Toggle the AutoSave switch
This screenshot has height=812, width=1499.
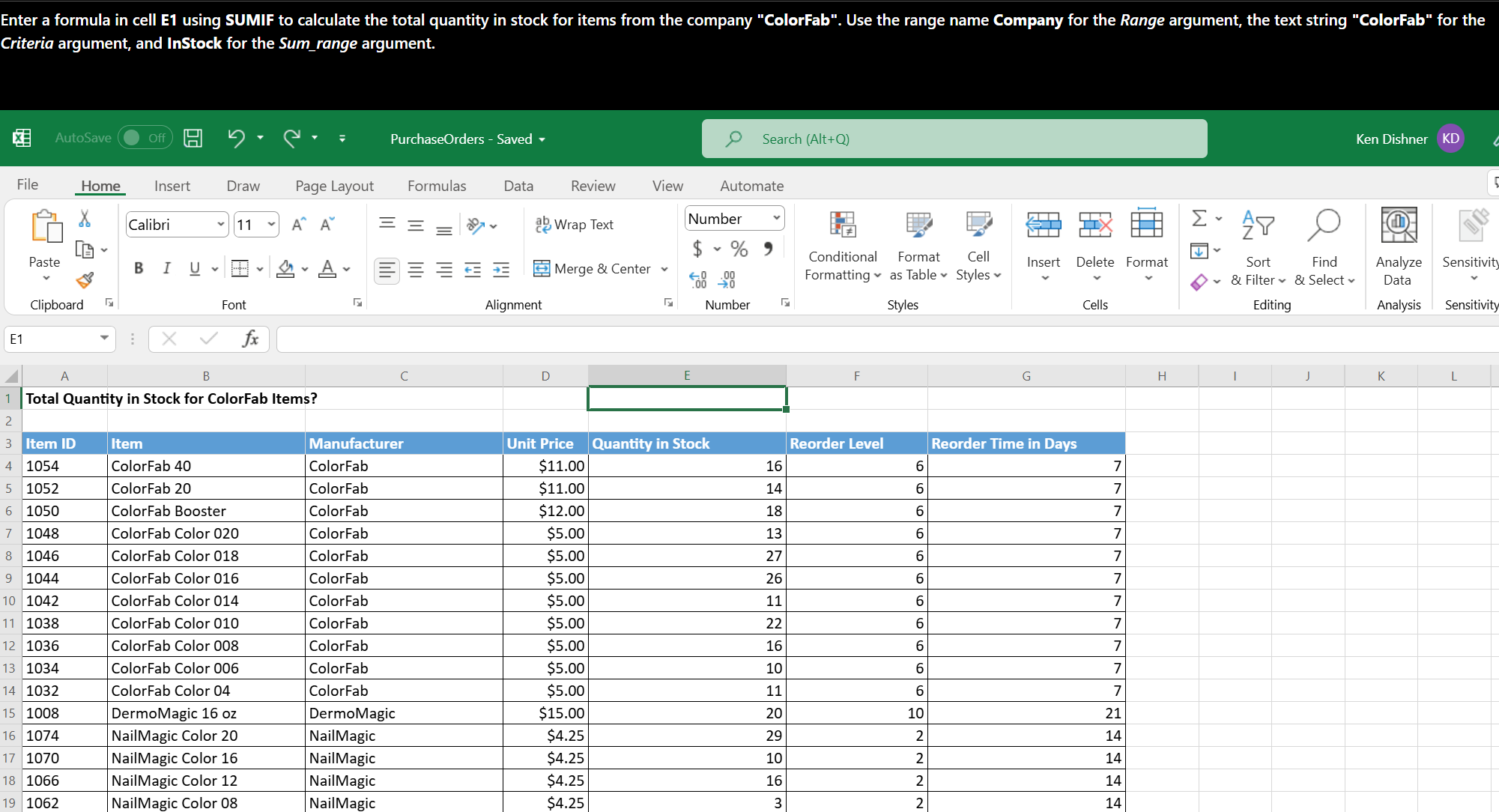145,138
